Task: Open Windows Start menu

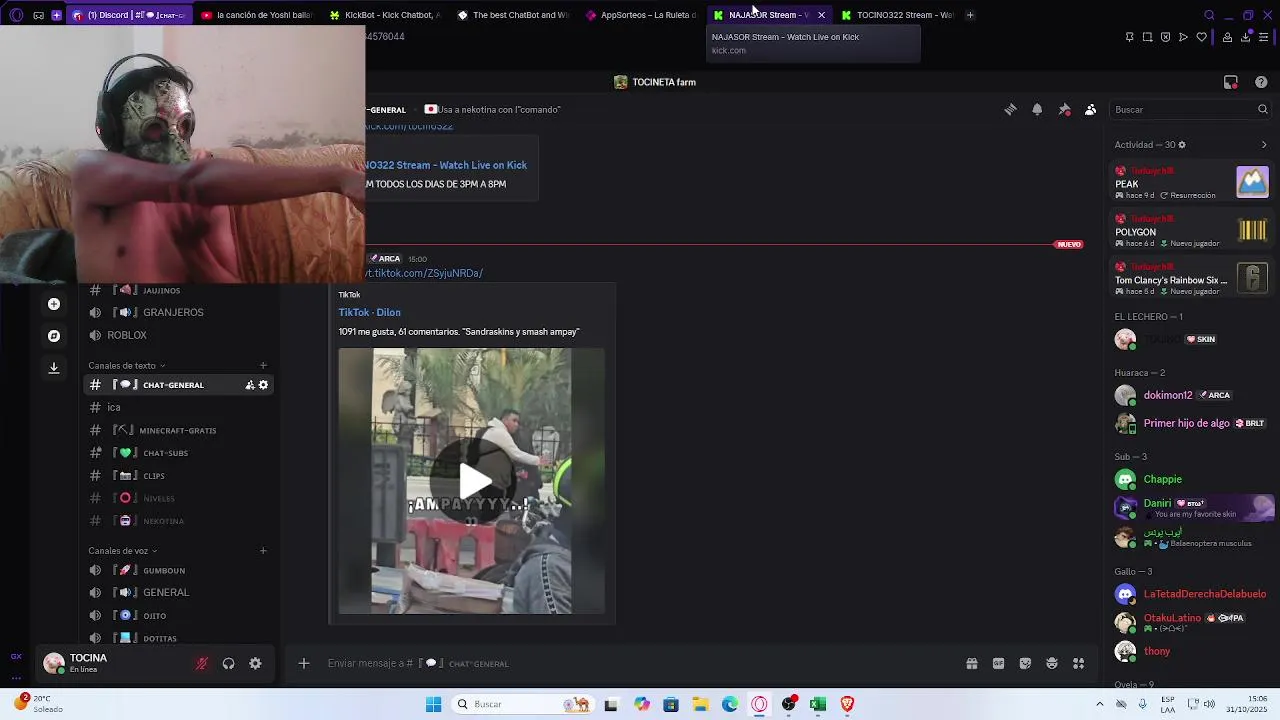Action: click(x=433, y=704)
